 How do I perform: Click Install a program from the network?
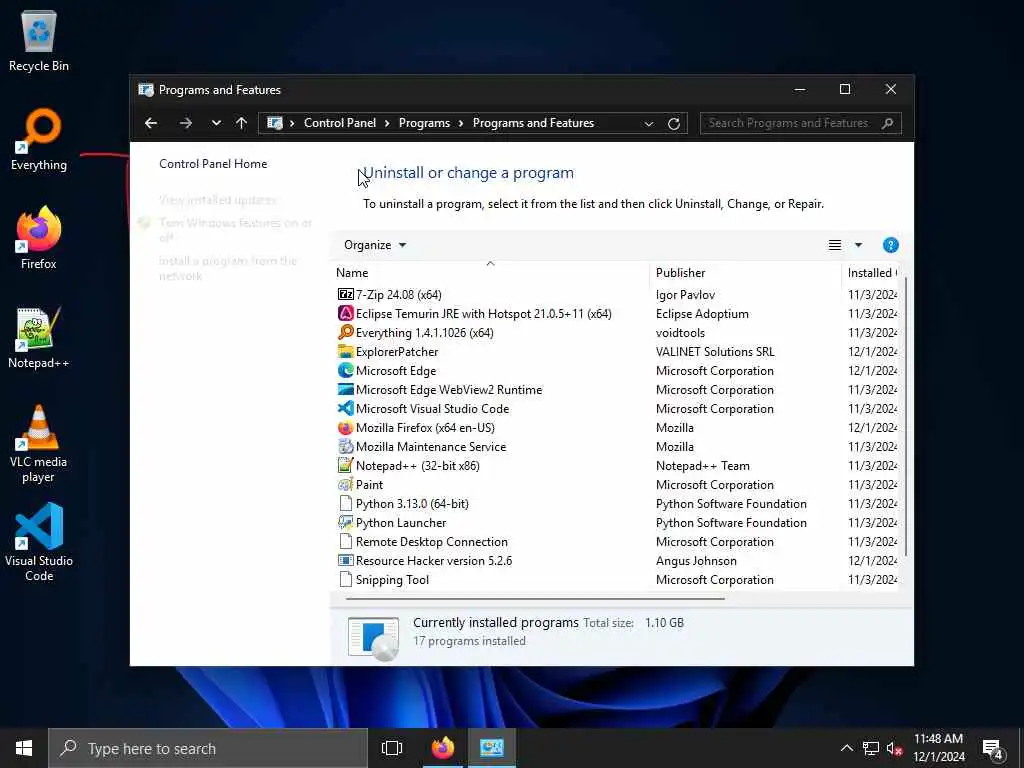tap(228, 268)
